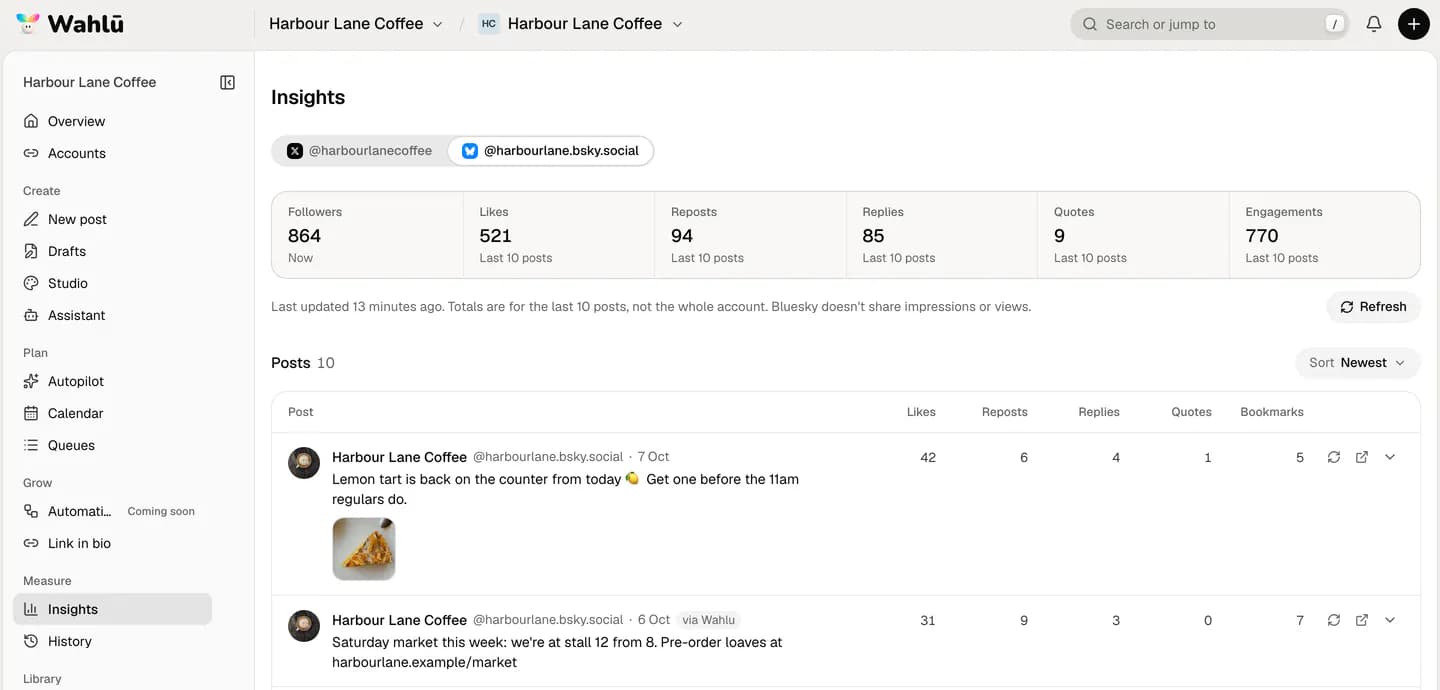Image resolution: width=1440 pixels, height=690 pixels.
Task: Open Accounts page
Action: 112,153
